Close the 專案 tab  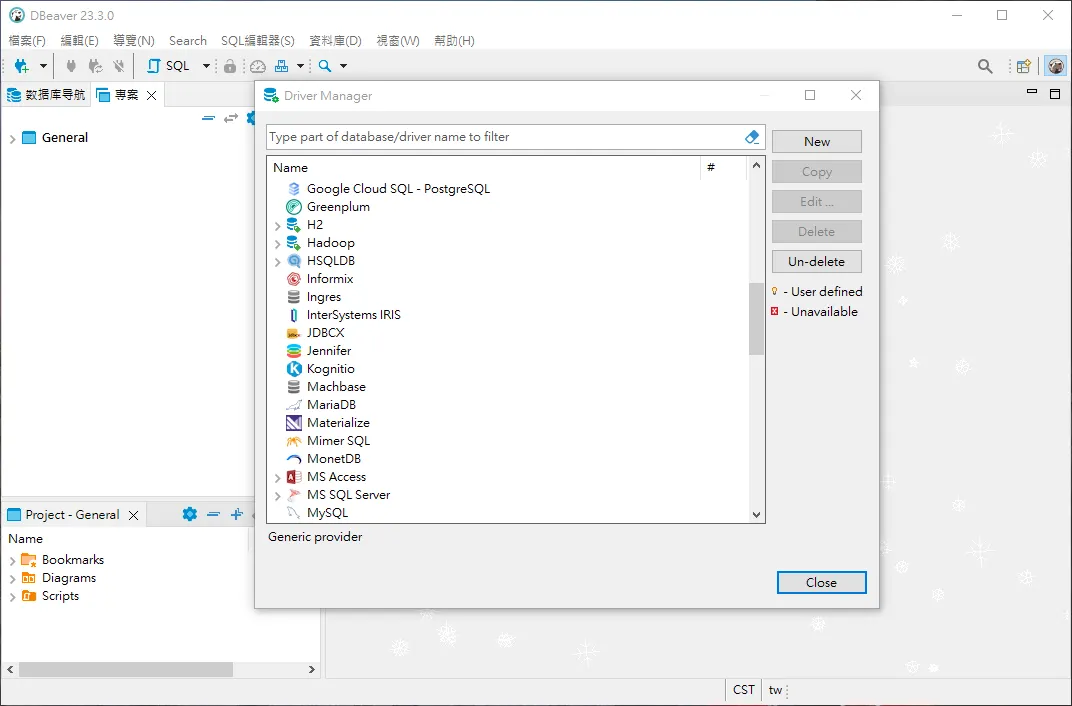pyautogui.click(x=152, y=96)
